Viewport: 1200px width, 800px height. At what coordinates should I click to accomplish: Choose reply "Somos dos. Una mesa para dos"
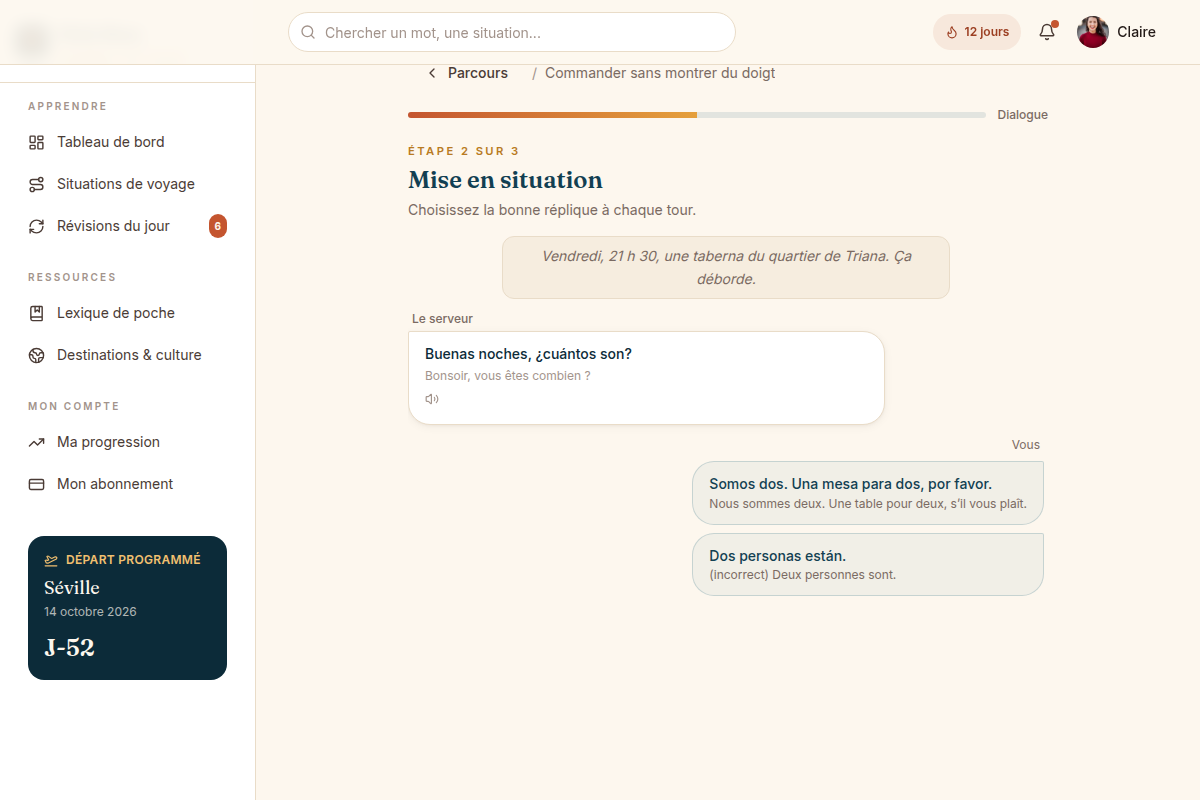click(868, 493)
